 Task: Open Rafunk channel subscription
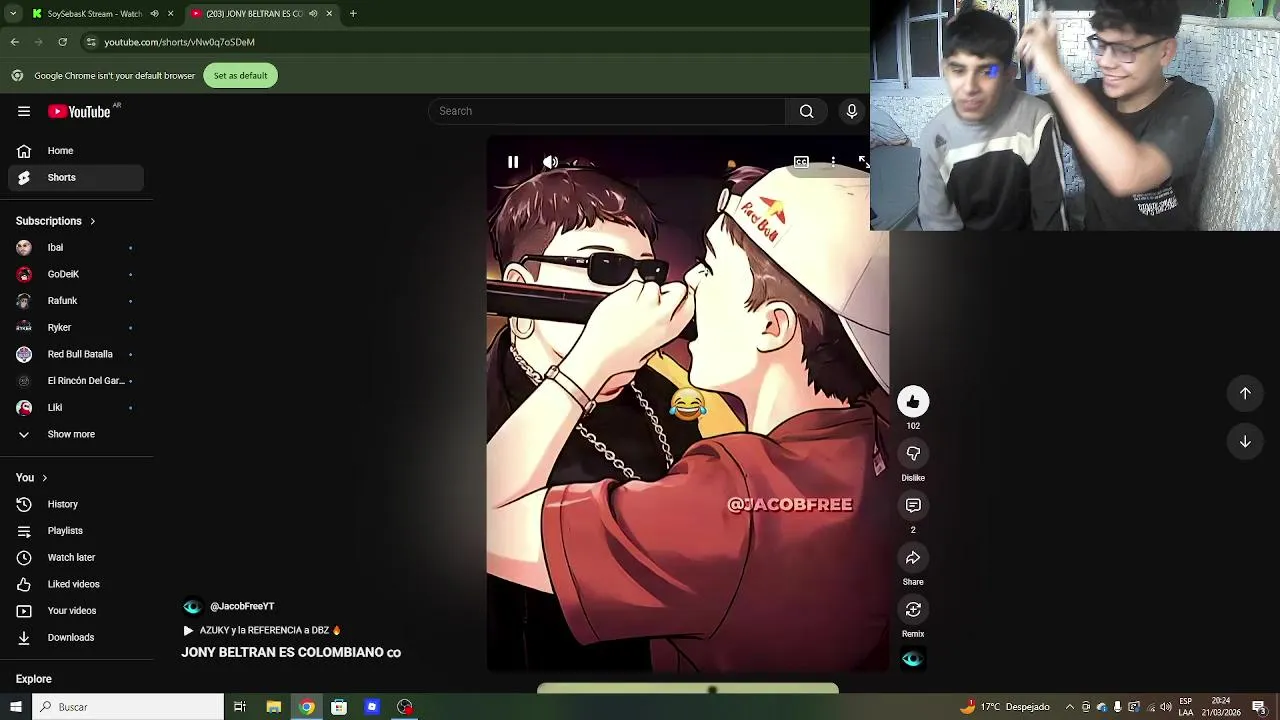coord(76,301)
